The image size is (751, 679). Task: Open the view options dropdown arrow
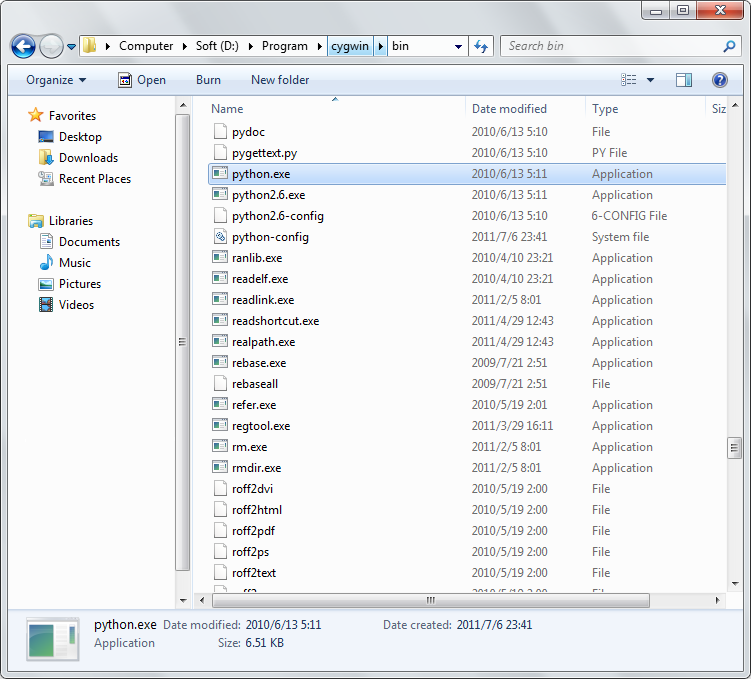(x=650, y=80)
